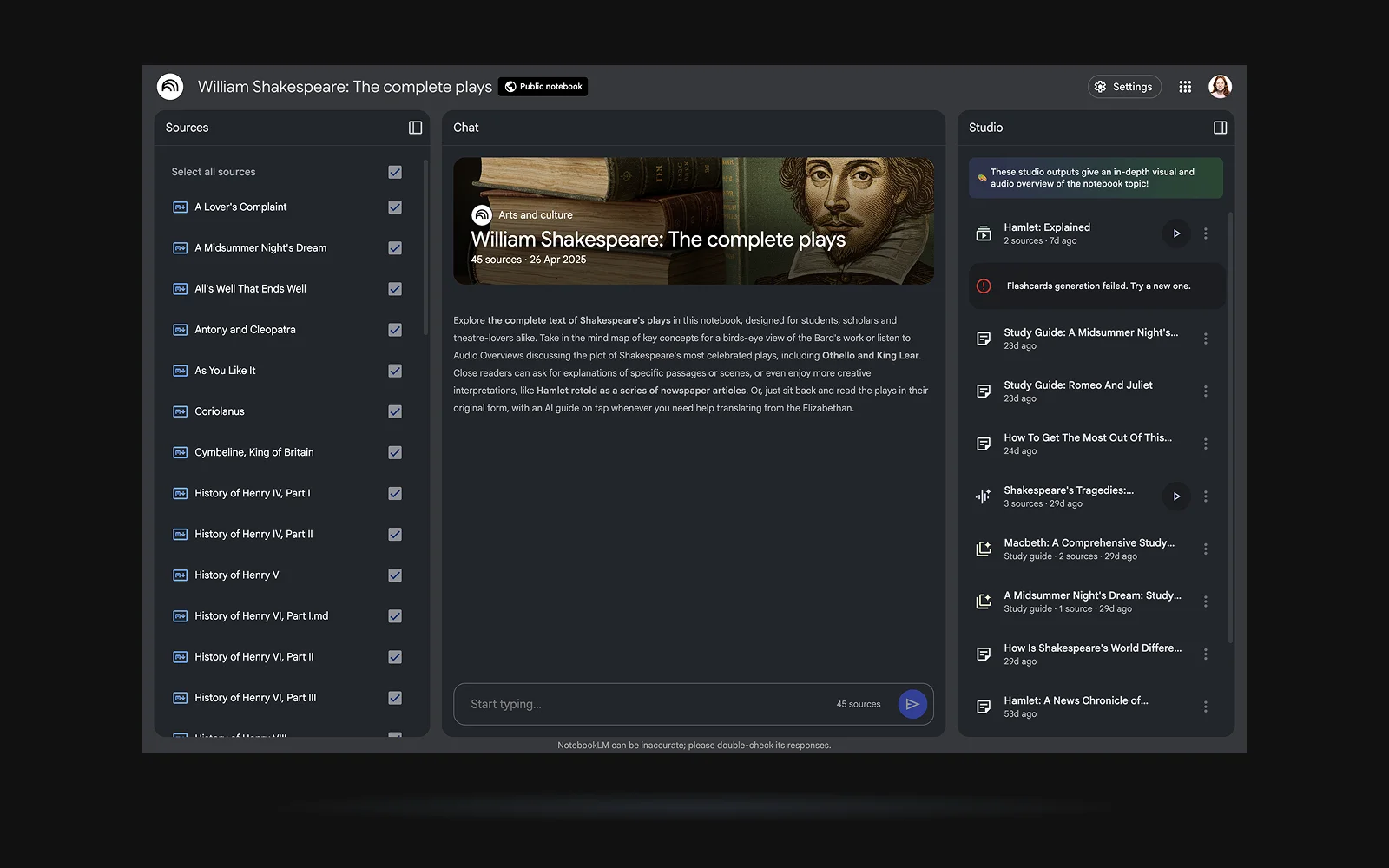The image size is (1389, 868).
Task: Play Shakespeare's Tragedies audio overview
Action: coord(1176,496)
